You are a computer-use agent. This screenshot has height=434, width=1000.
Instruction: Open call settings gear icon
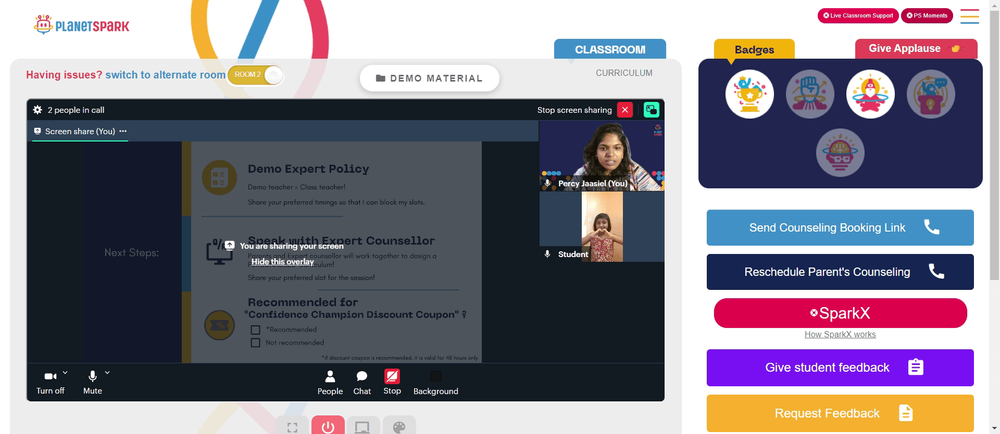(38, 110)
